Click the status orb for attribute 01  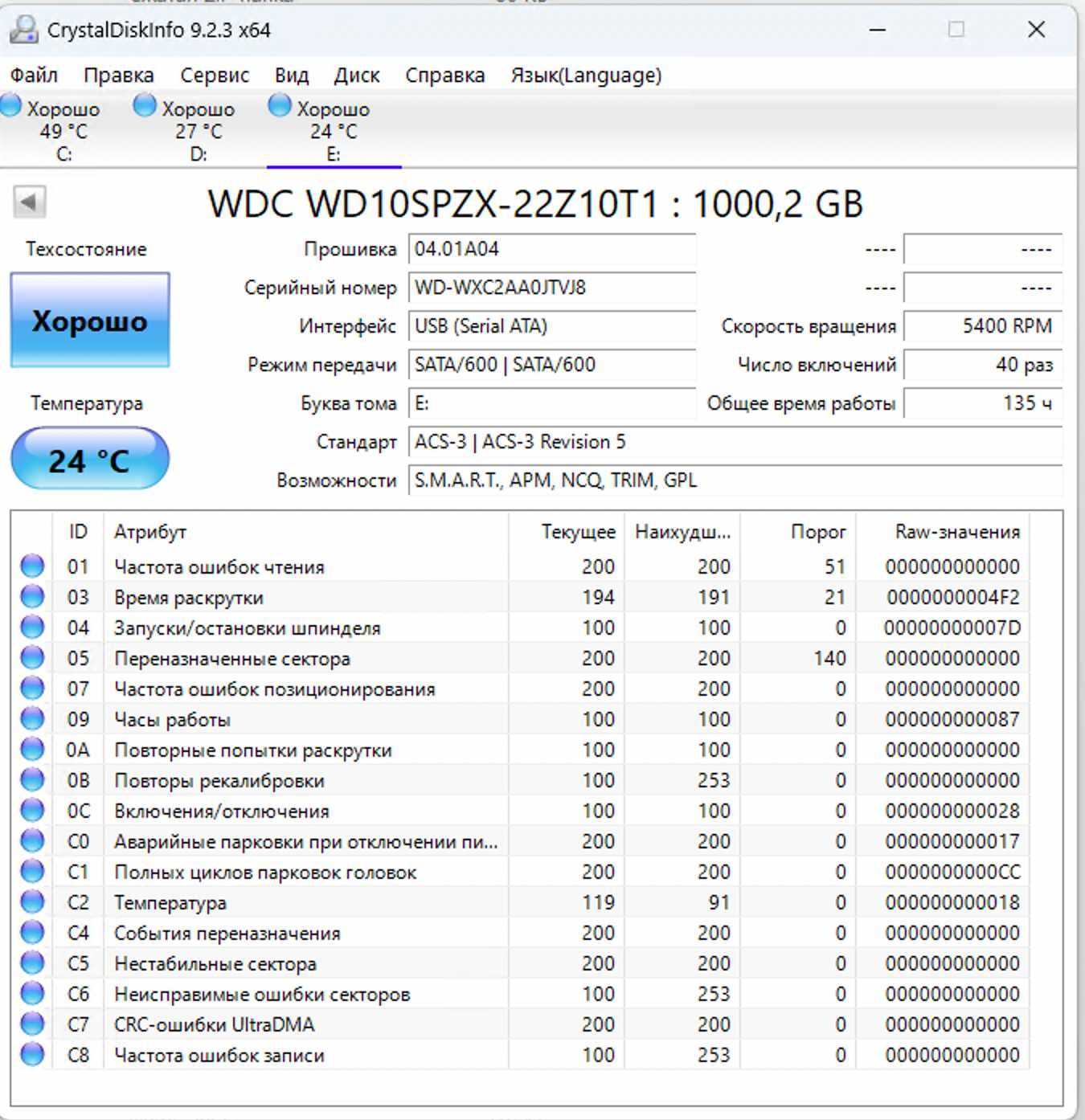click(x=32, y=566)
